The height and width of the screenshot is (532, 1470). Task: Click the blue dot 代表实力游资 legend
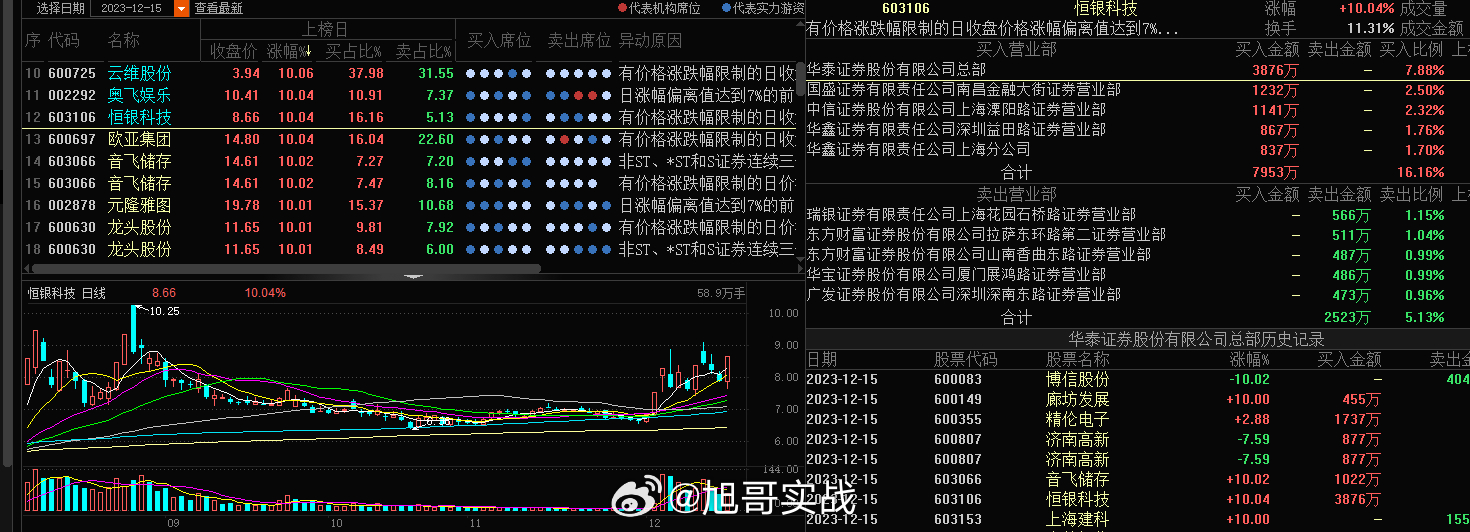(x=762, y=8)
